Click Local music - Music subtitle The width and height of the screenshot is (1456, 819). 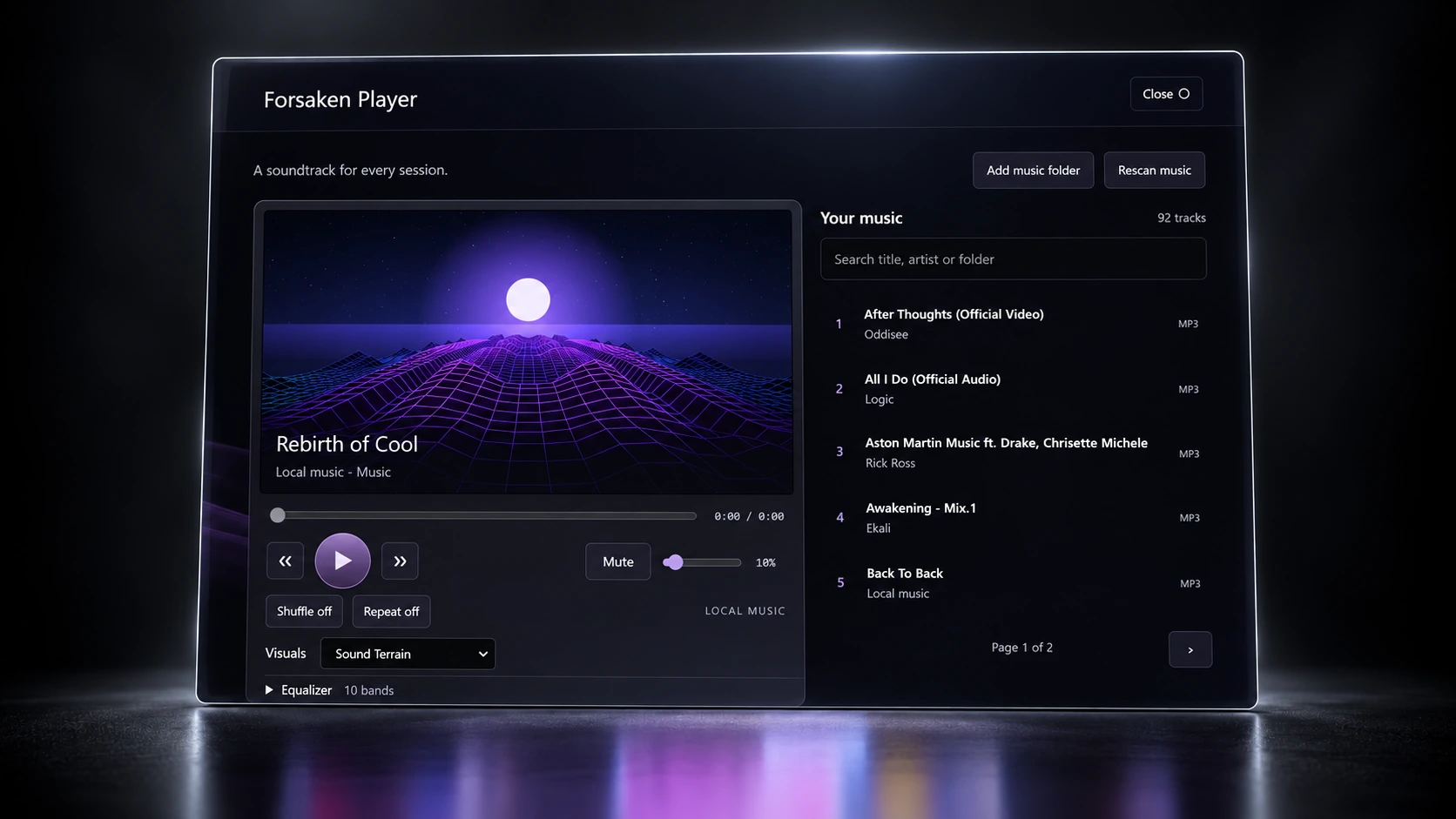click(x=333, y=472)
